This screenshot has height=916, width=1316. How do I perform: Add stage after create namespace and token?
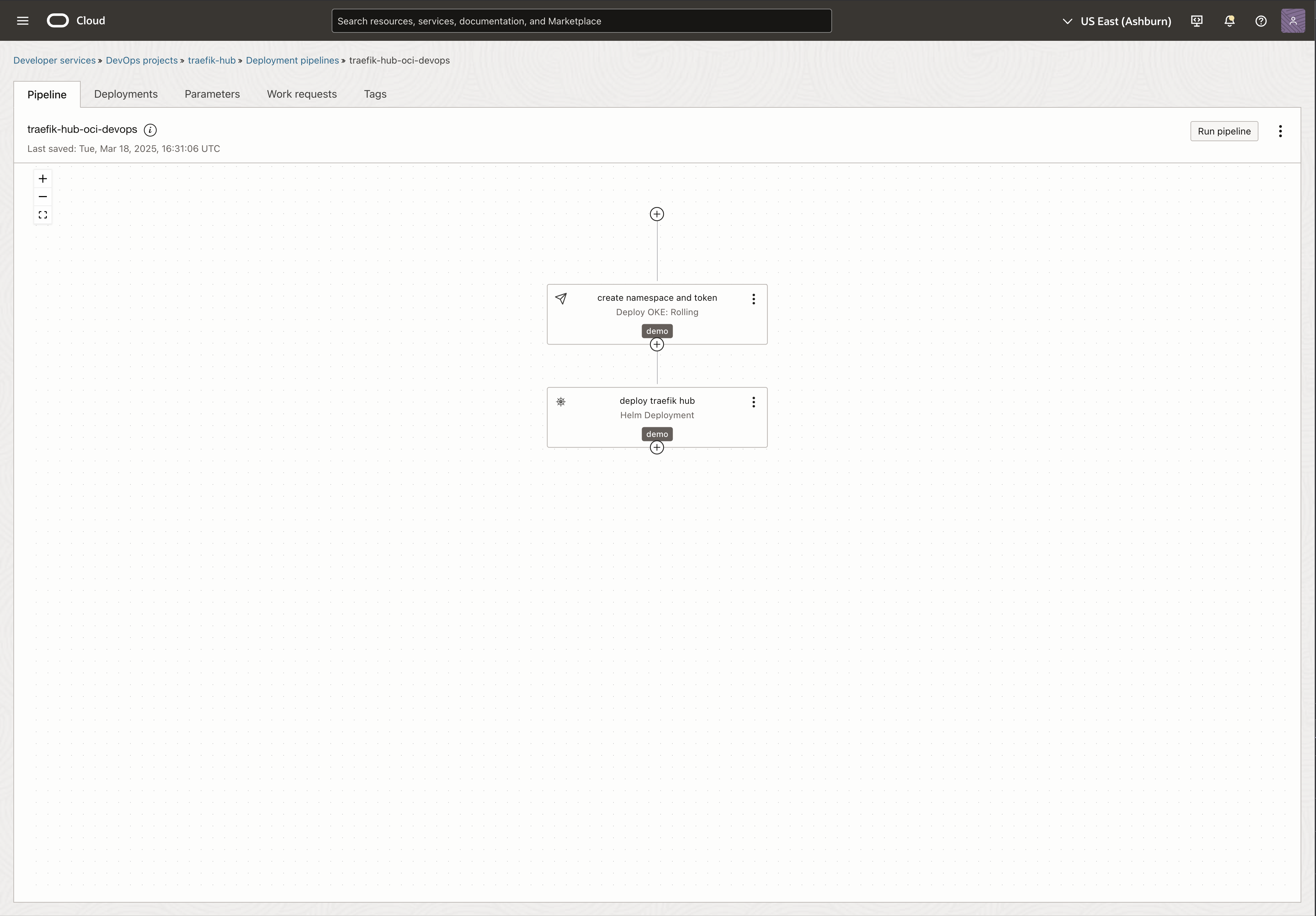pos(657,344)
